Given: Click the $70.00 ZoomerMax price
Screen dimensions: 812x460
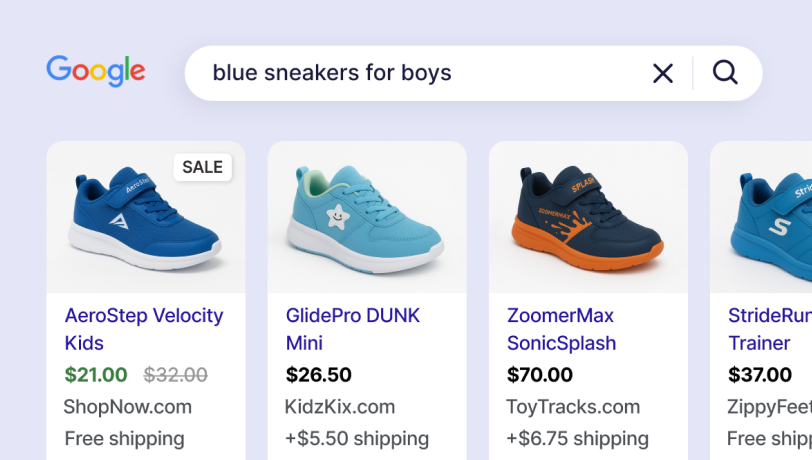Looking at the screenshot, I should pyautogui.click(x=540, y=375).
